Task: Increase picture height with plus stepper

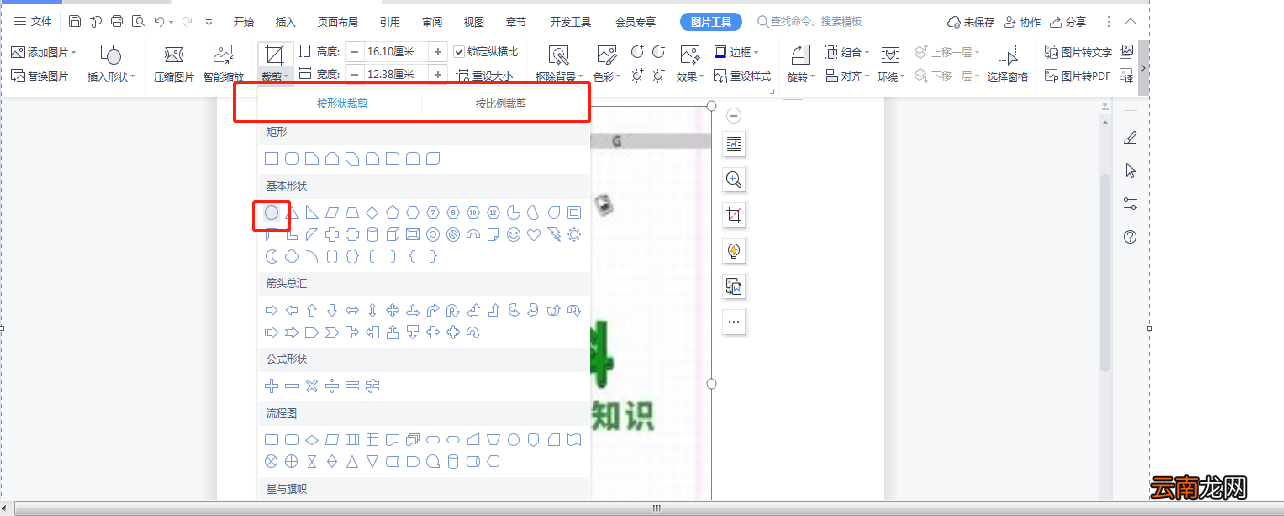Action: 438,50
